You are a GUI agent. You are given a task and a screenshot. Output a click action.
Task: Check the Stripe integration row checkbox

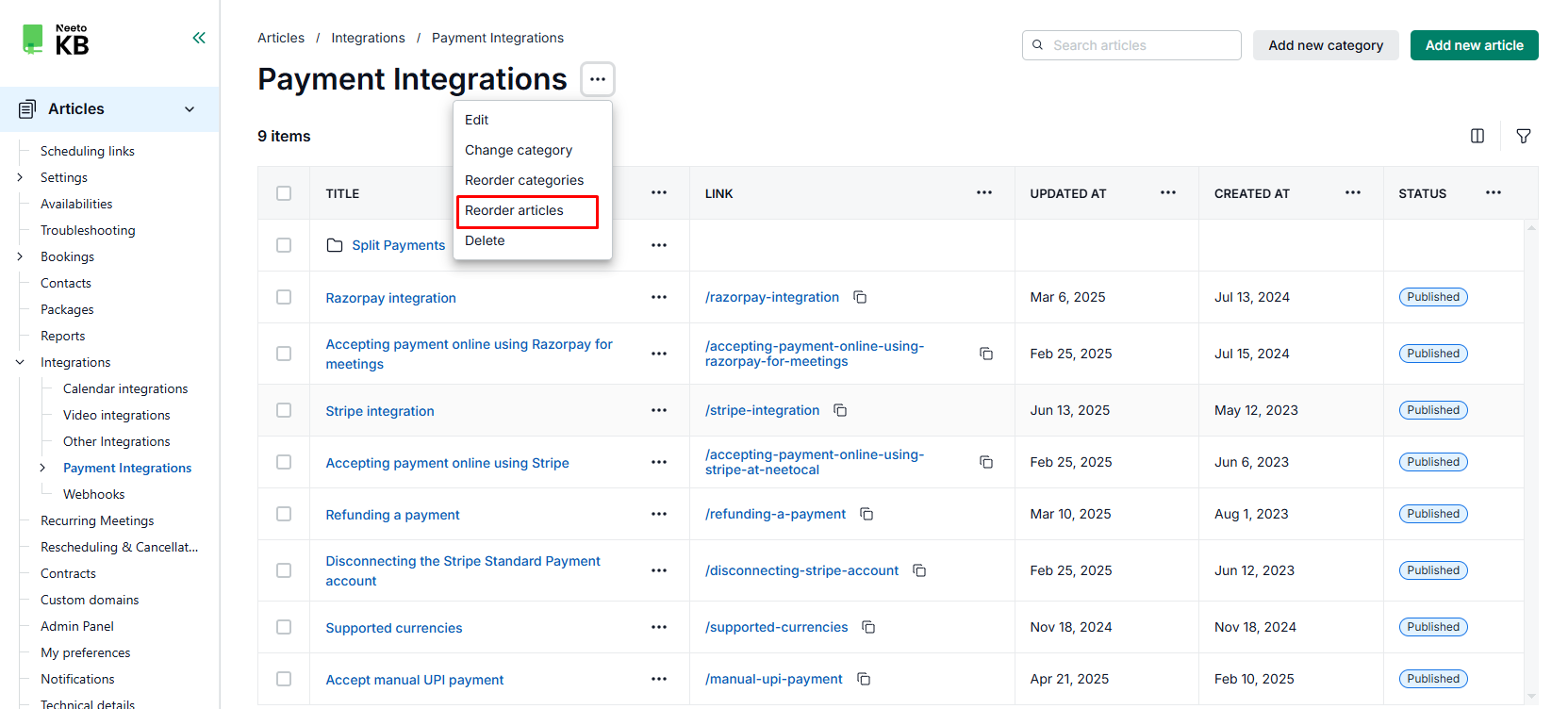pyautogui.click(x=284, y=410)
